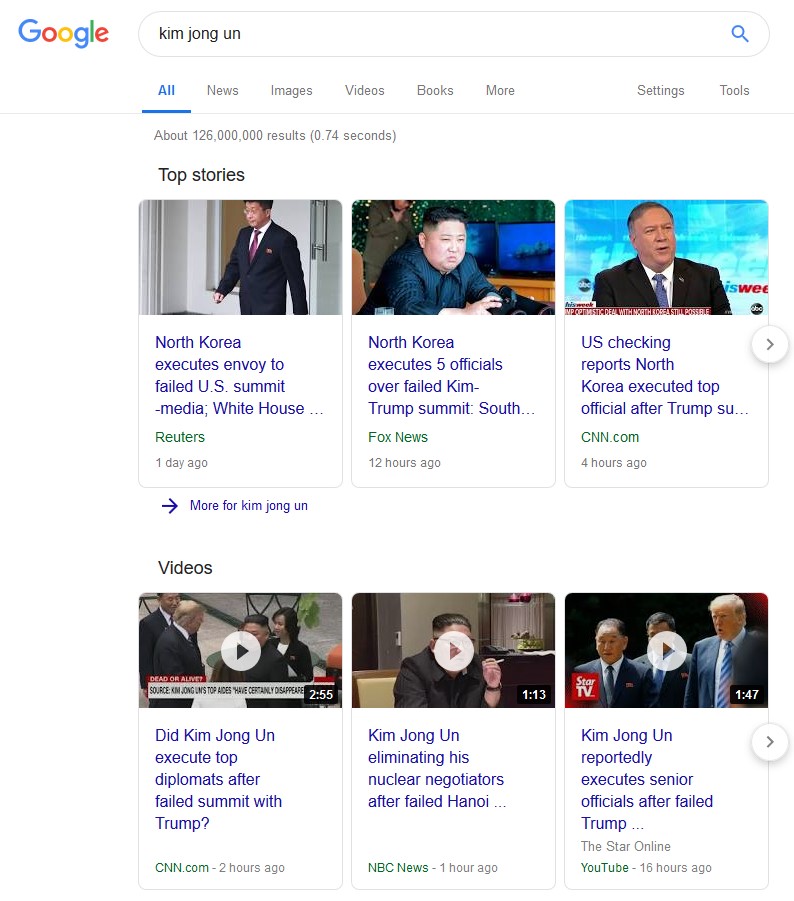The height and width of the screenshot is (901, 794).
Task: Open the Settings menu
Action: [x=660, y=90]
